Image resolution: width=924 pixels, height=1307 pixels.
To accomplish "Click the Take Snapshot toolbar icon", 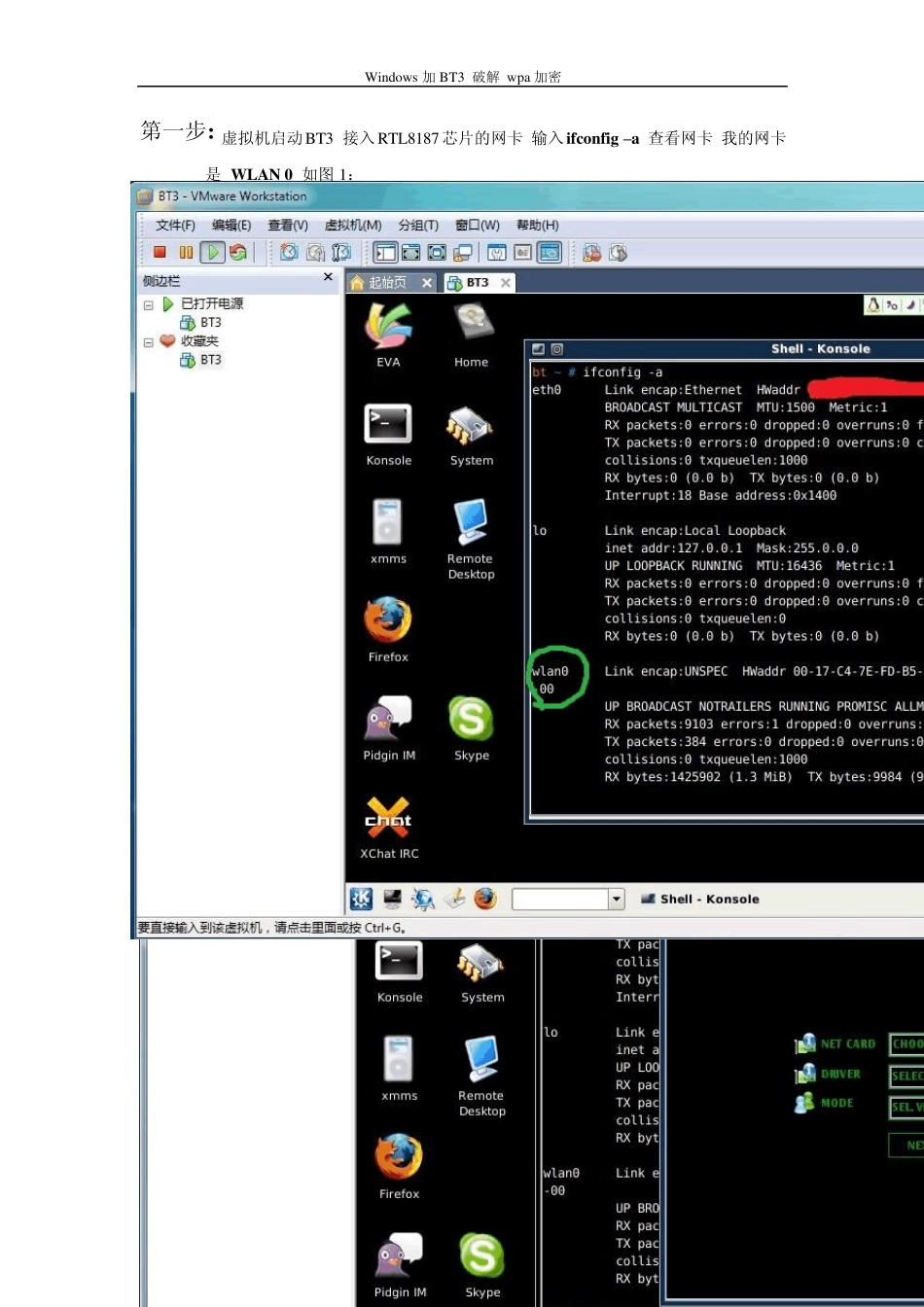I will point(289,253).
